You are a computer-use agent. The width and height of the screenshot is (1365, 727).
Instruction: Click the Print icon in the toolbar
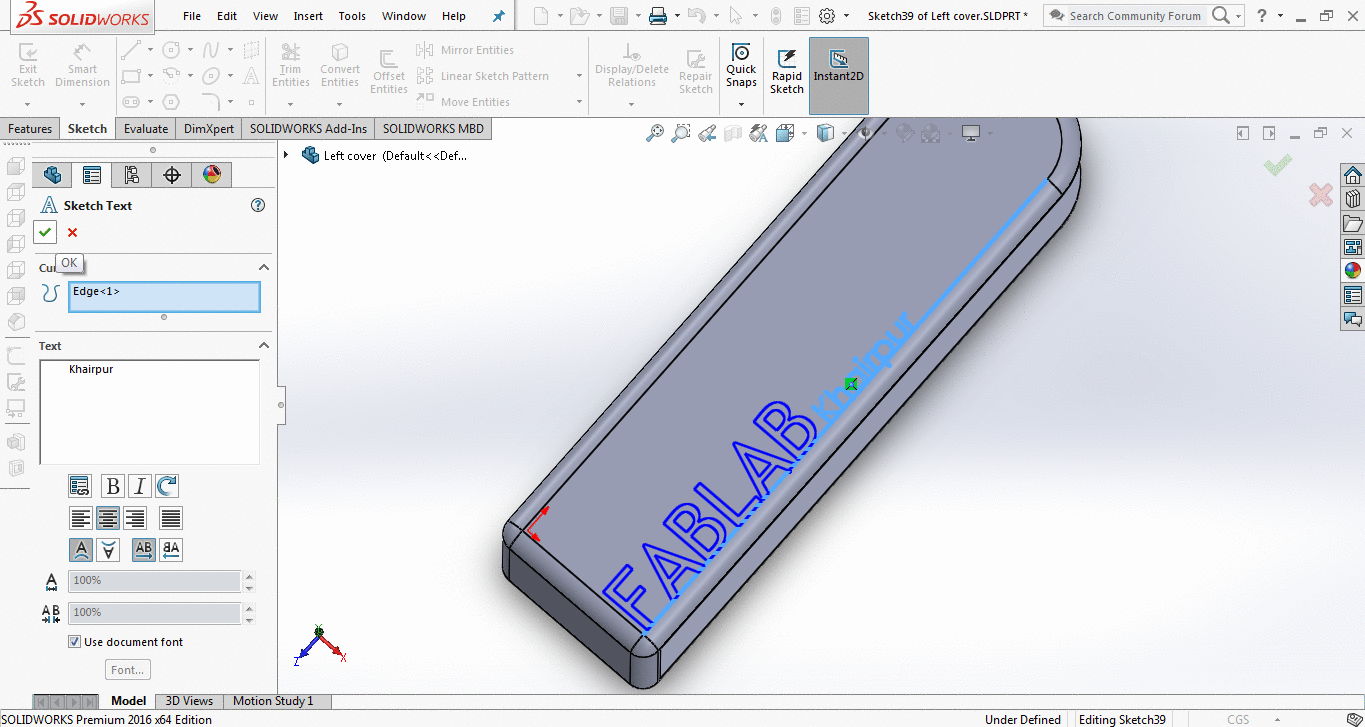click(x=657, y=16)
